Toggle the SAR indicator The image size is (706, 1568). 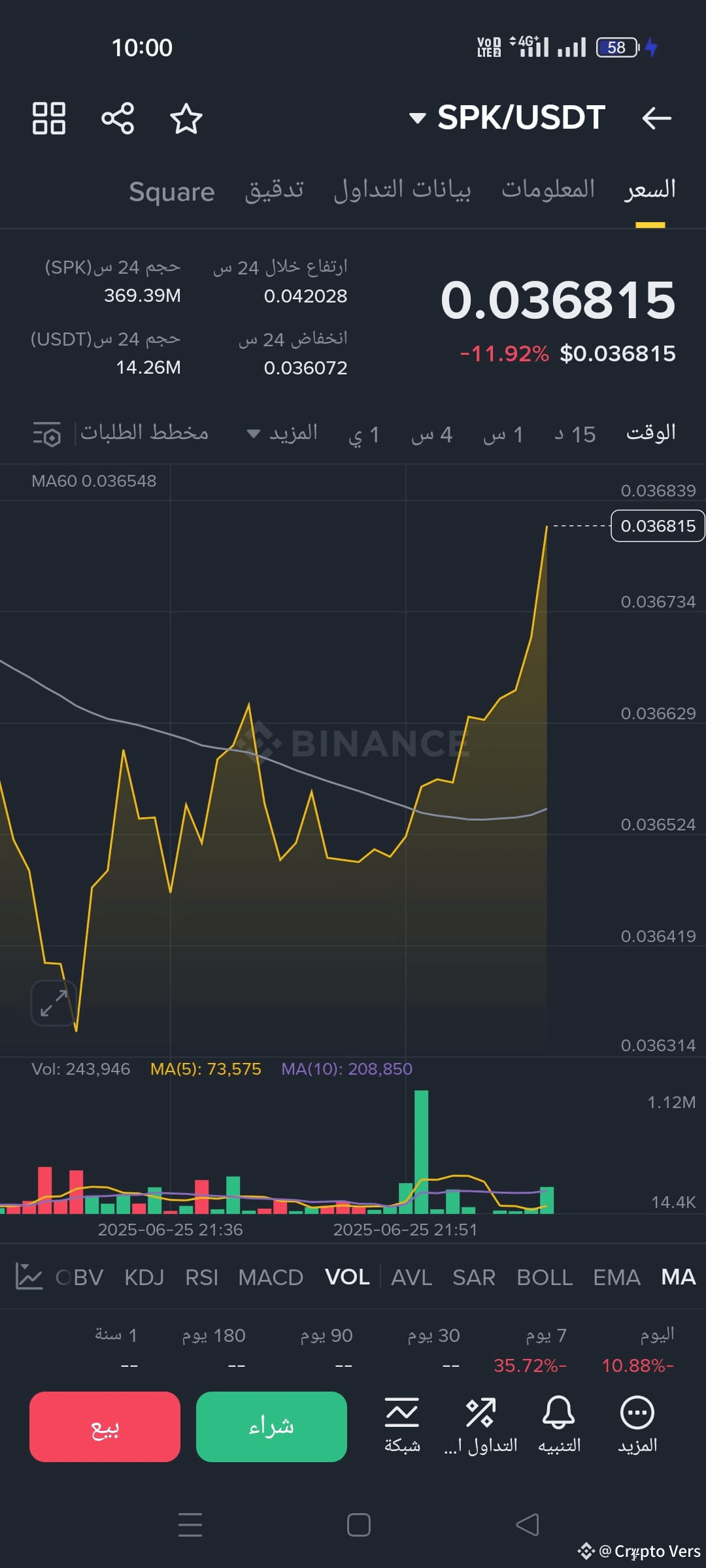474,1277
